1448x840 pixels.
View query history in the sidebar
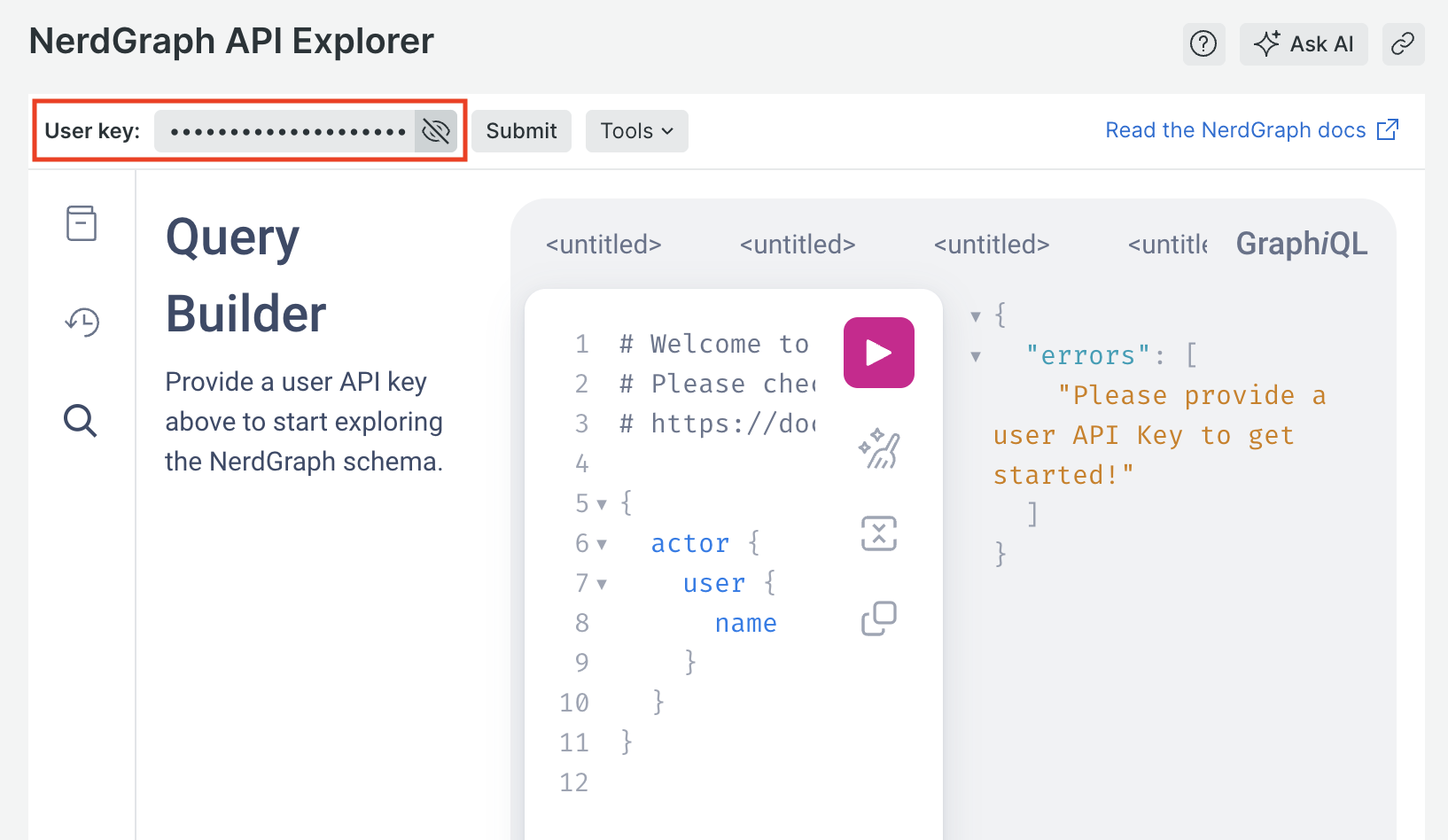tap(81, 323)
